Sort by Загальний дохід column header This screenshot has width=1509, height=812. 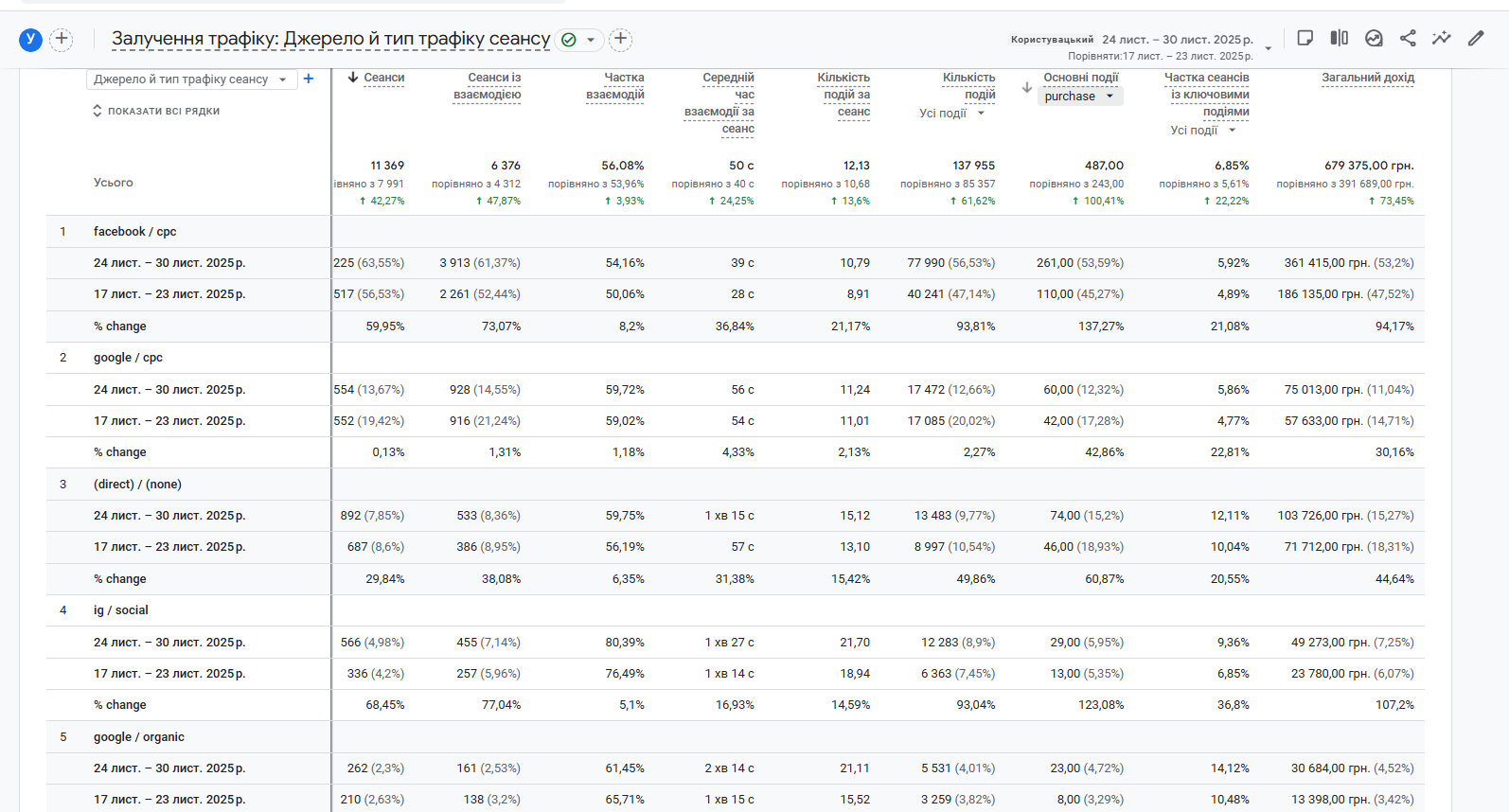pos(1368,78)
